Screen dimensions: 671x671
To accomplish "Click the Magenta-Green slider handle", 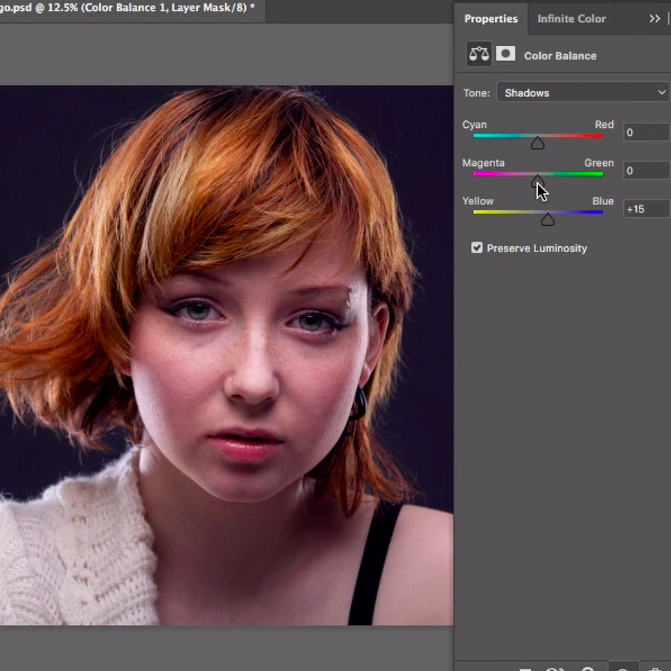I will pyautogui.click(x=538, y=181).
